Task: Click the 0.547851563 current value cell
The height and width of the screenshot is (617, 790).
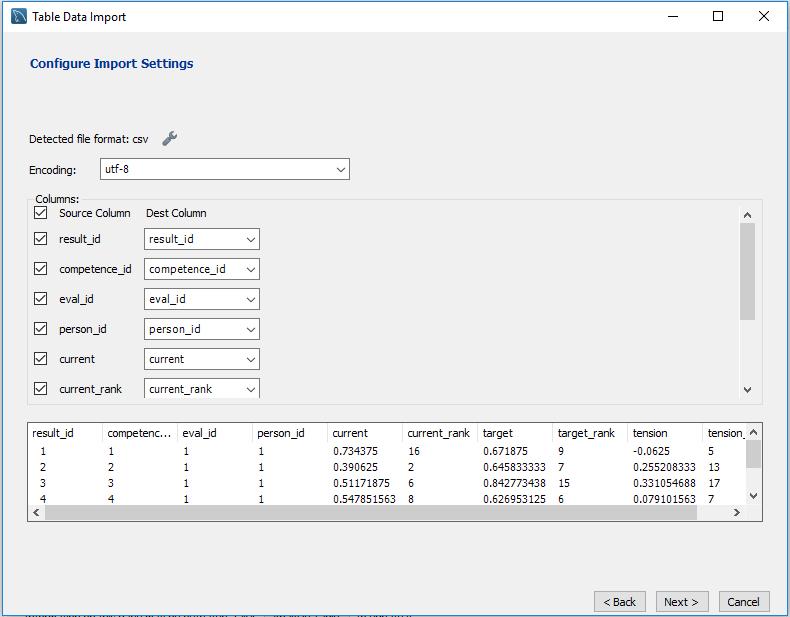Action: pyautogui.click(x=364, y=499)
